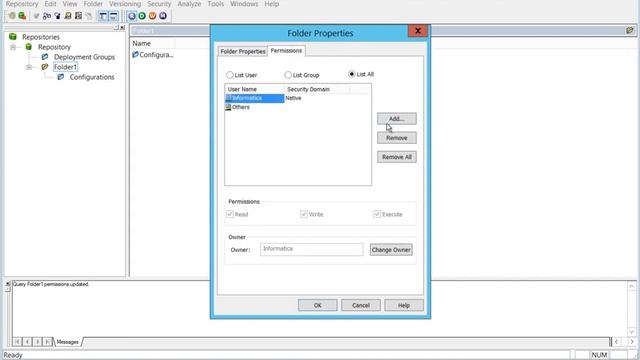Viewport: 640px width, 360px height.
Task: Select the Informatica row in user list
Action: (x=254, y=98)
